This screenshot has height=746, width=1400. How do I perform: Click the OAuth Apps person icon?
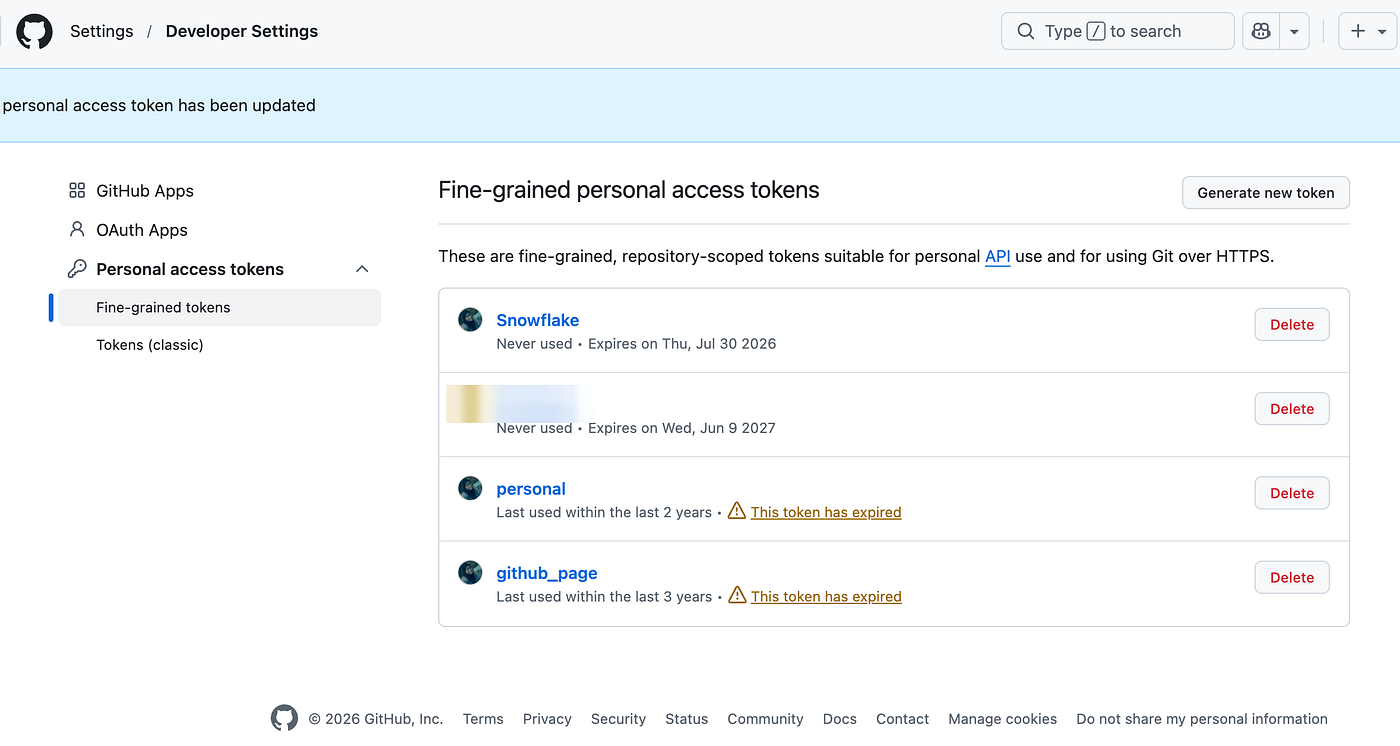[77, 229]
